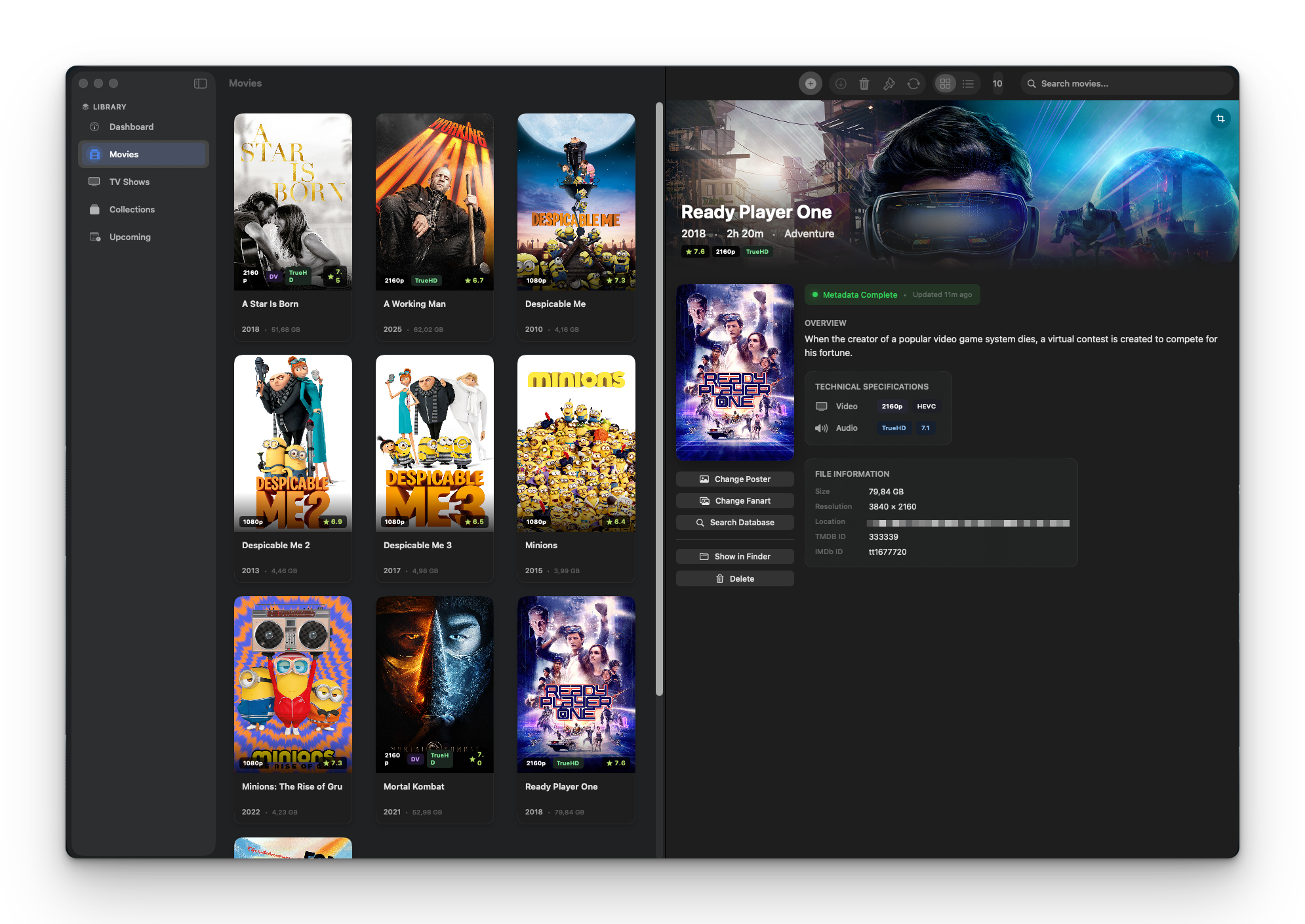The image size is (1305, 924).
Task: Click the search movies input field
Action: (x=1125, y=83)
